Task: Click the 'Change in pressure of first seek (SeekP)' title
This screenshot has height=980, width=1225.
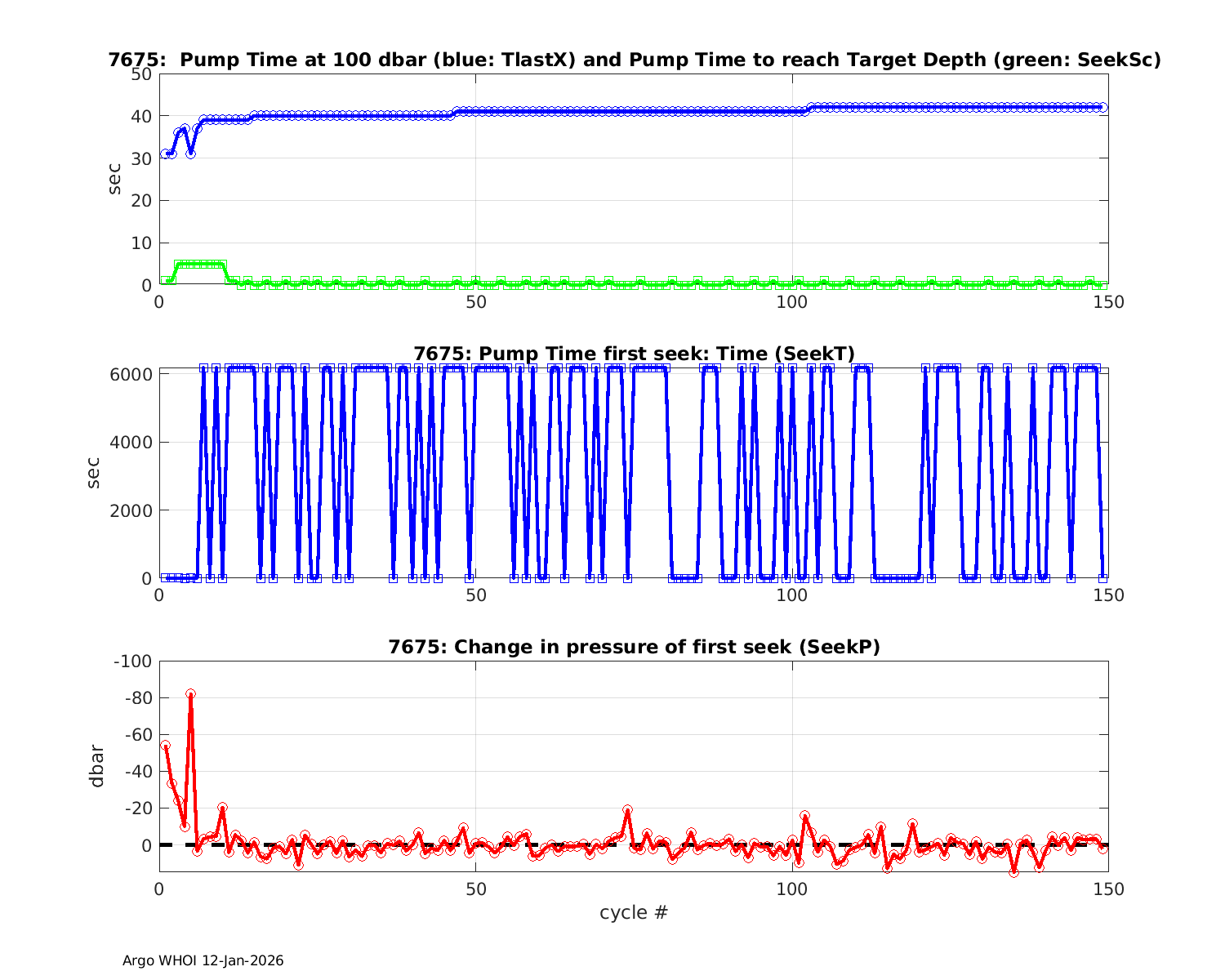Action: (634, 647)
